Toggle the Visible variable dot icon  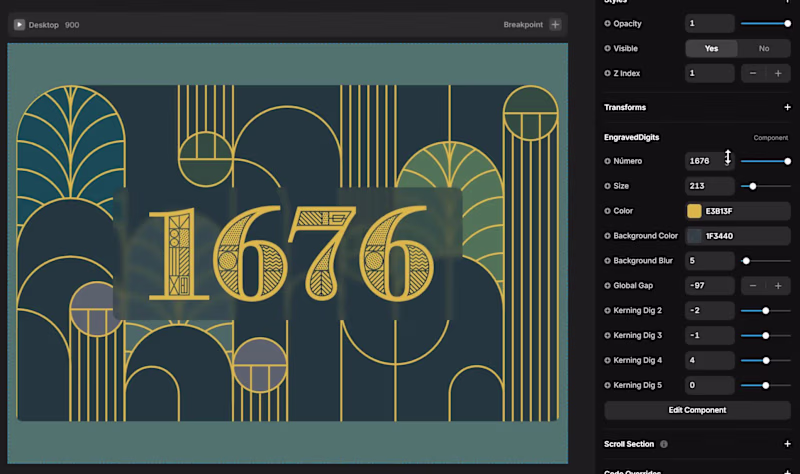(607, 48)
